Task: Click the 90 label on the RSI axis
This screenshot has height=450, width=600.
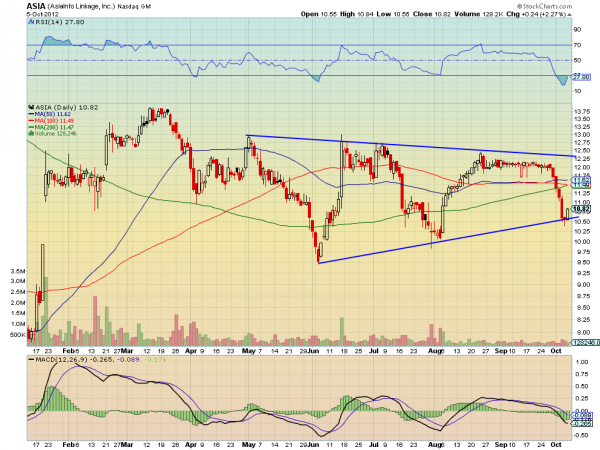Action: (x=577, y=29)
